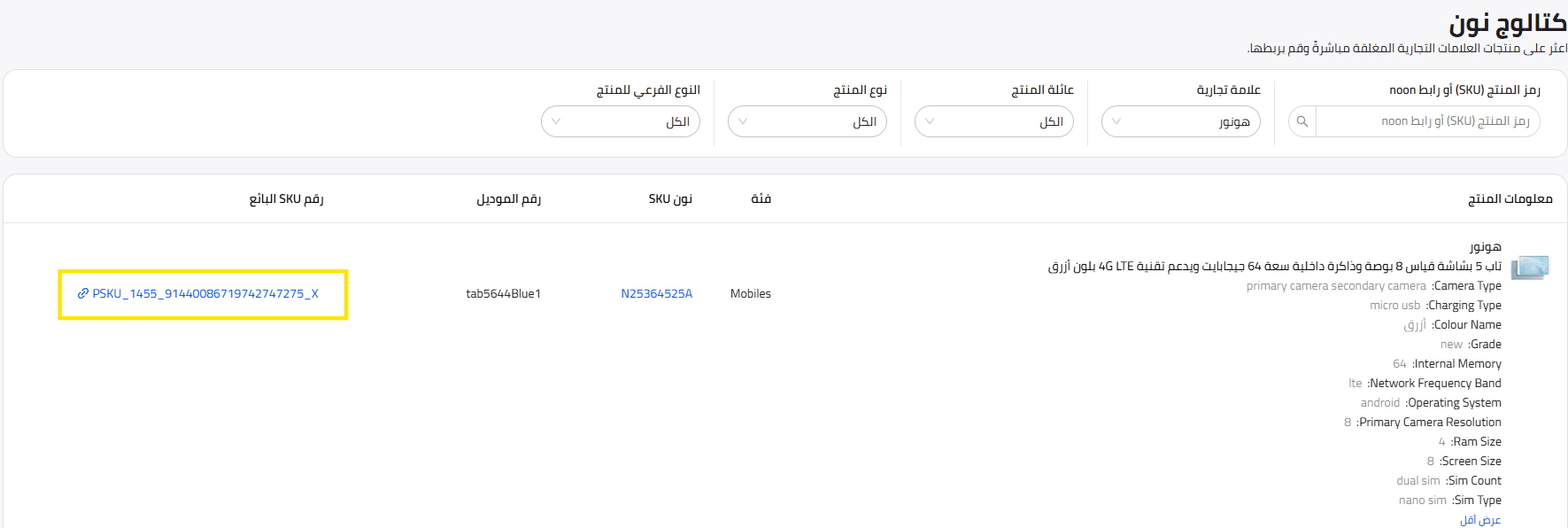
Task: Open noon SKU link N25364525A
Action: coord(656,293)
